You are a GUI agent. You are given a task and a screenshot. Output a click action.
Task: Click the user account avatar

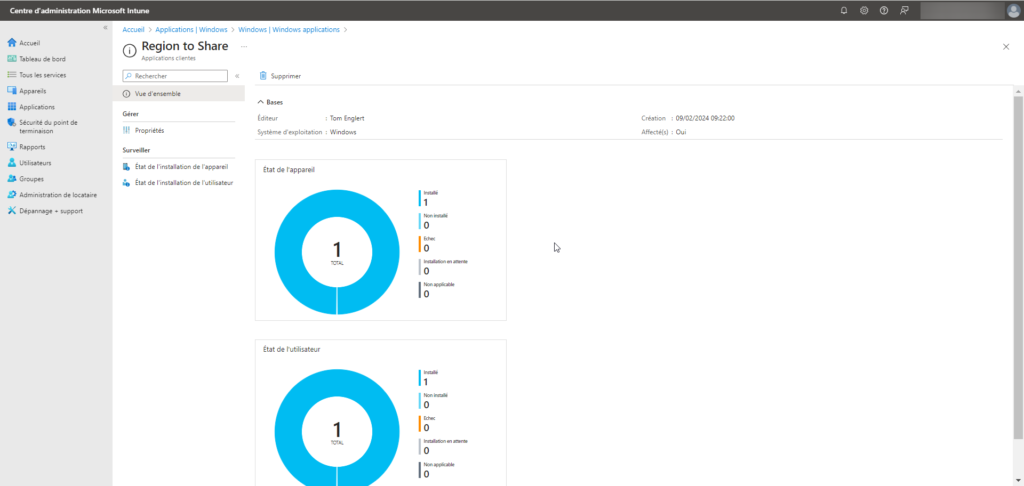[1013, 10]
